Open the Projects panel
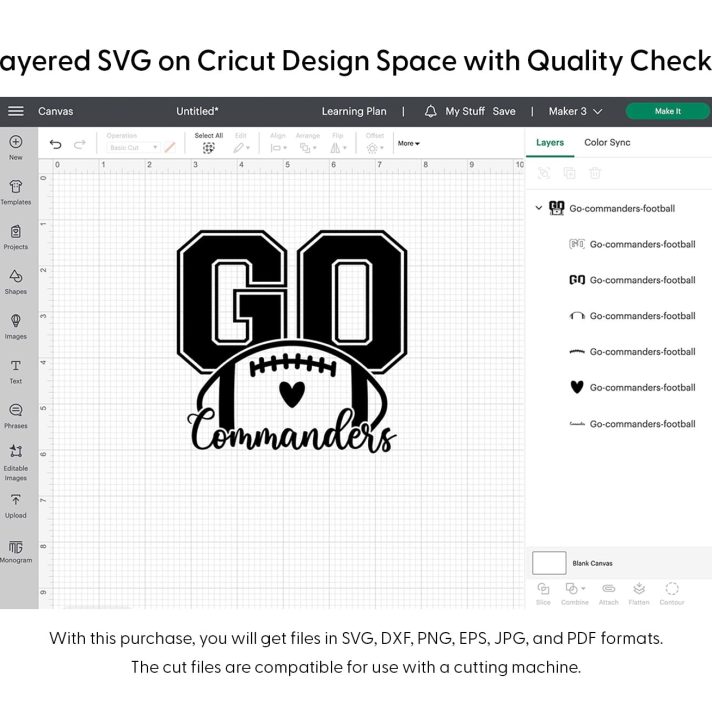The height and width of the screenshot is (712, 712). point(16,237)
